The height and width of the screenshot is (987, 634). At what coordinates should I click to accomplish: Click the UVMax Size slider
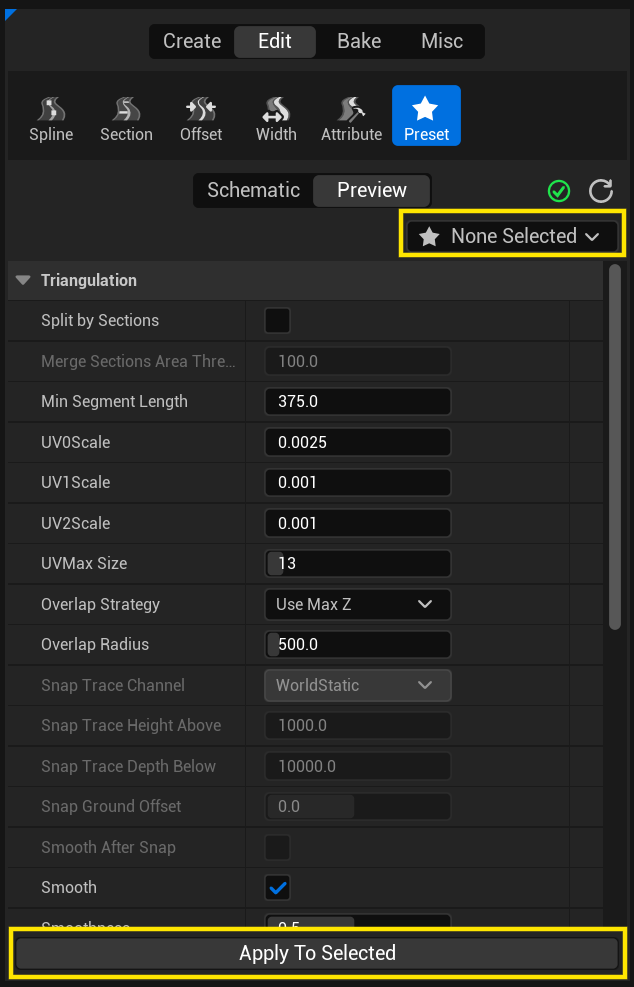[358, 563]
